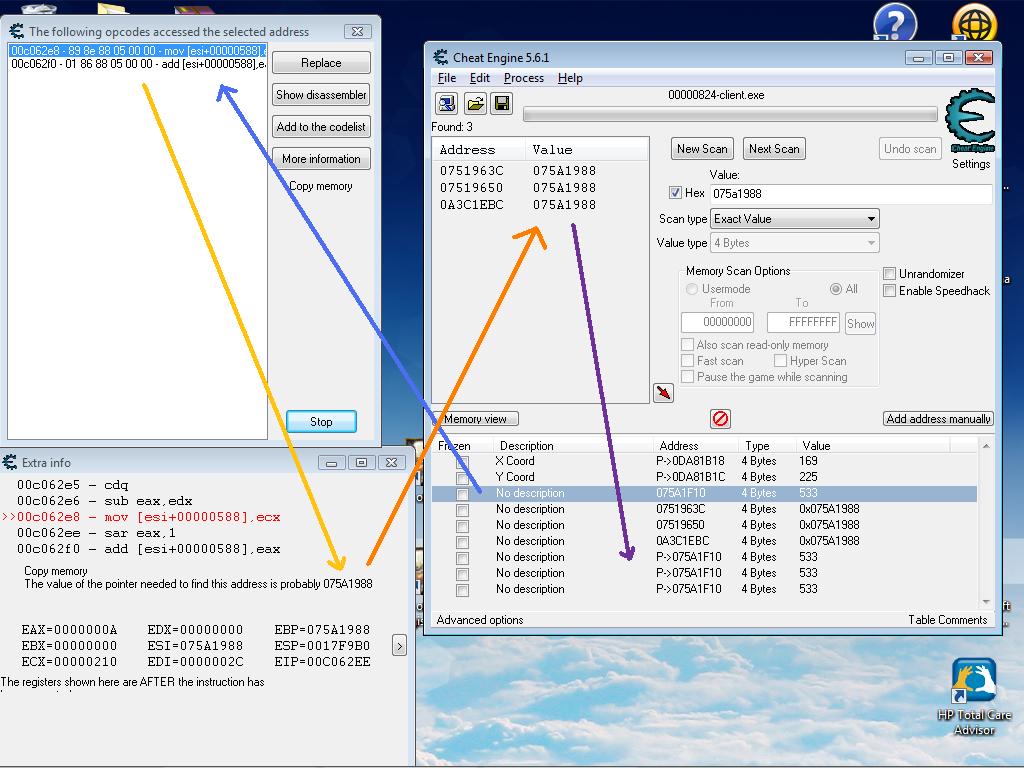Image resolution: width=1024 pixels, height=768 pixels.
Task: Click the Value input field
Action: [x=850, y=194]
